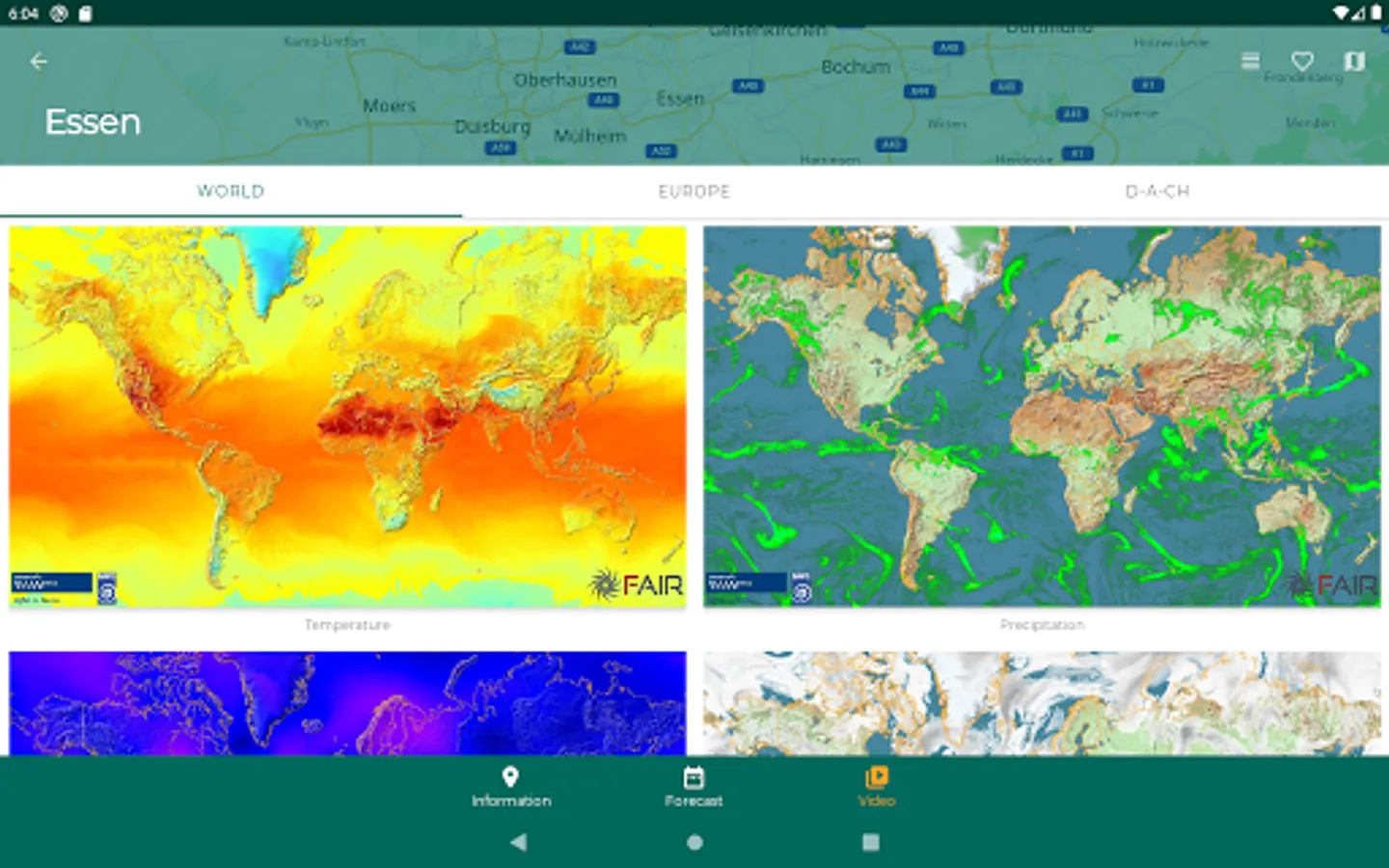Open the world Temperature map video
This screenshot has height=868, width=1389.
click(x=347, y=417)
